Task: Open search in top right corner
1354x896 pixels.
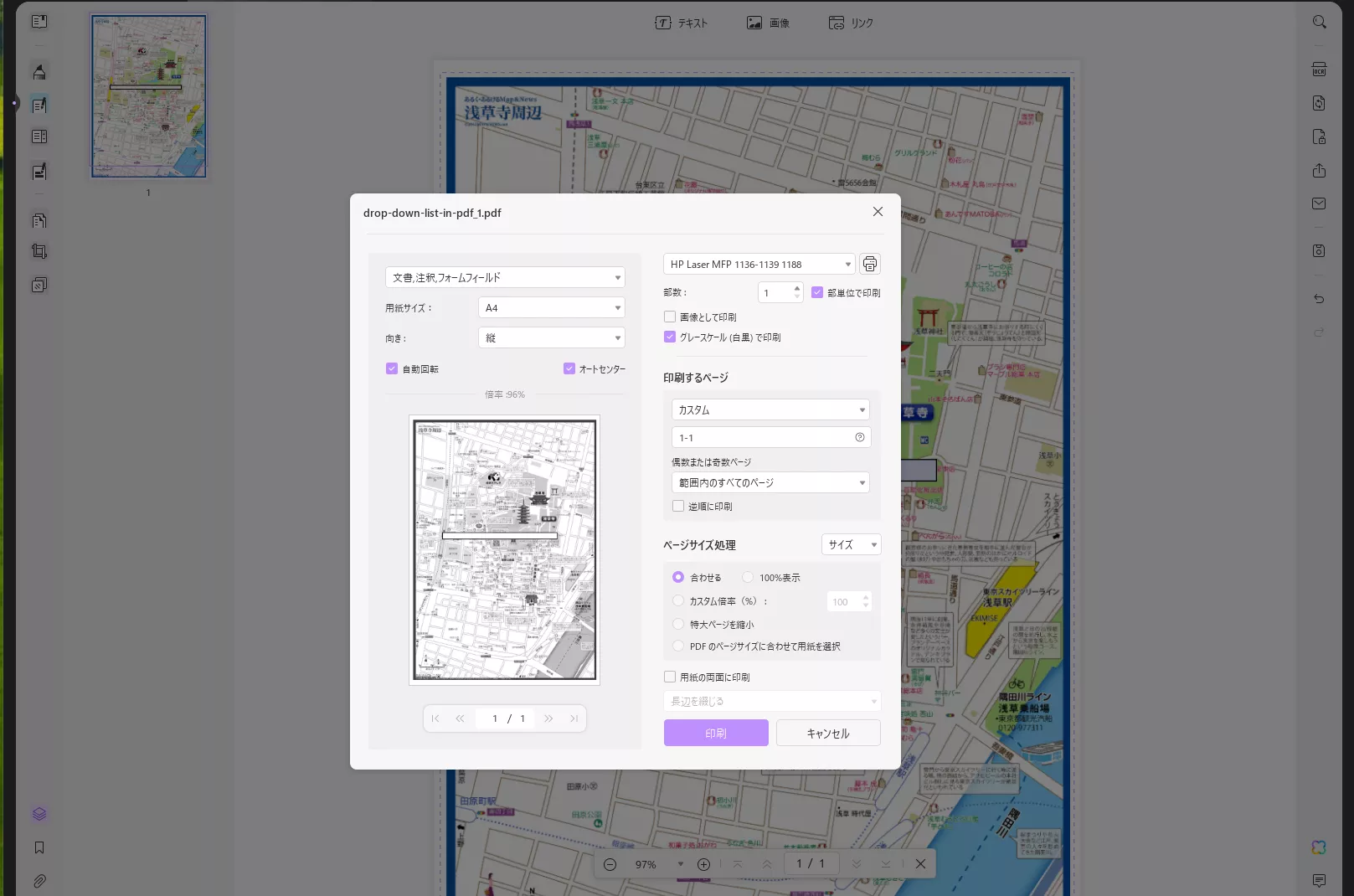Action: tap(1319, 22)
